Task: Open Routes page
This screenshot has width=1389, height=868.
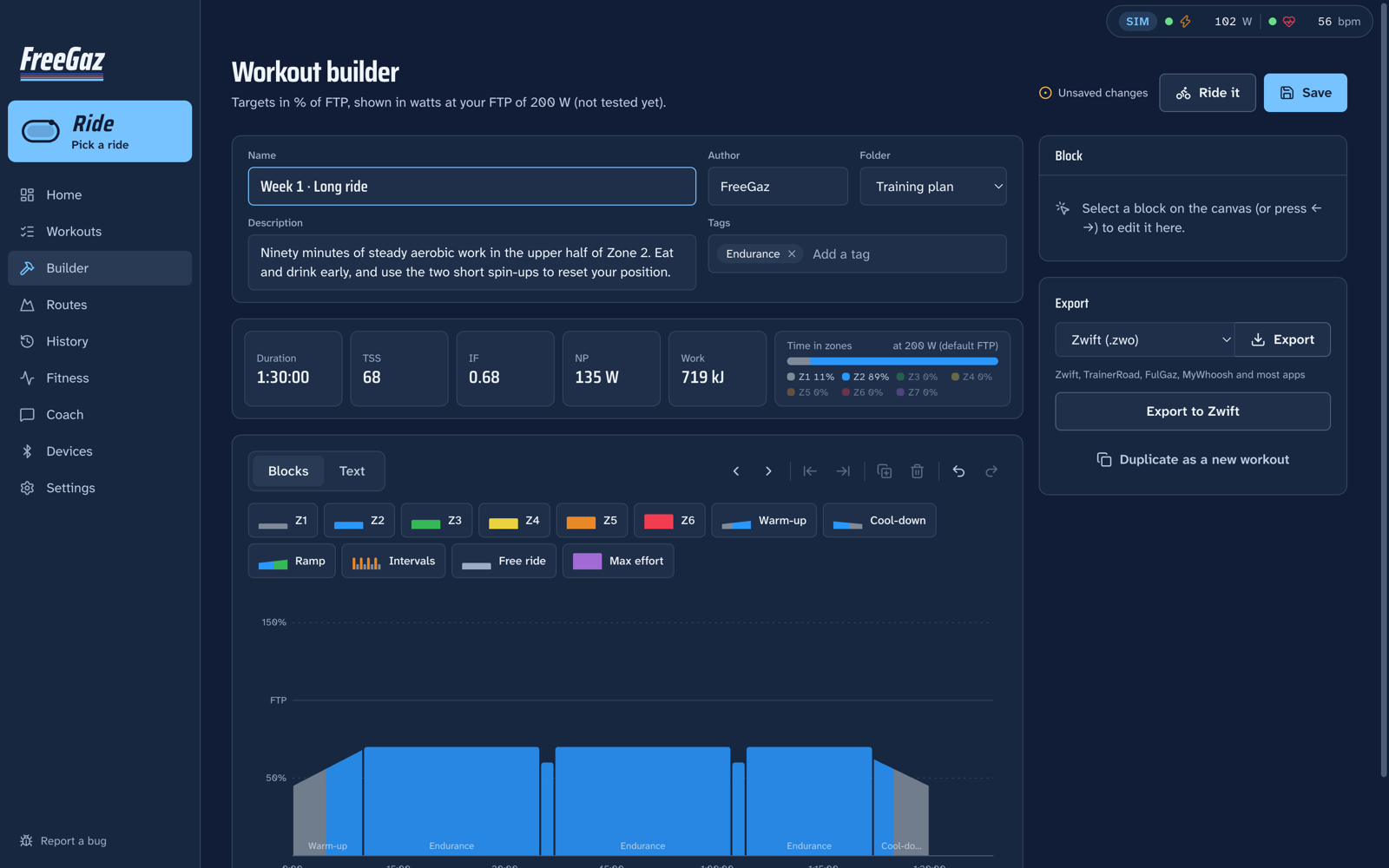Action: [x=100, y=305]
